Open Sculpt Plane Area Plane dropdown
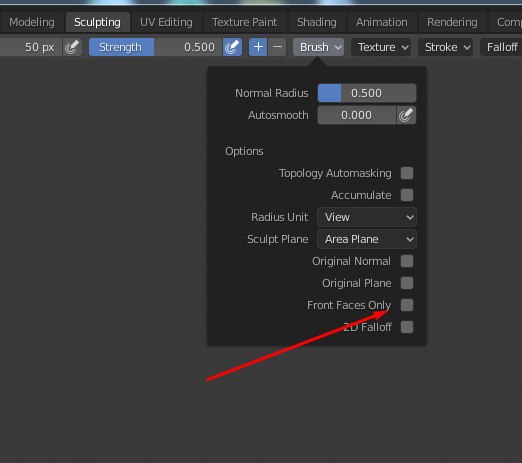 [x=367, y=239]
